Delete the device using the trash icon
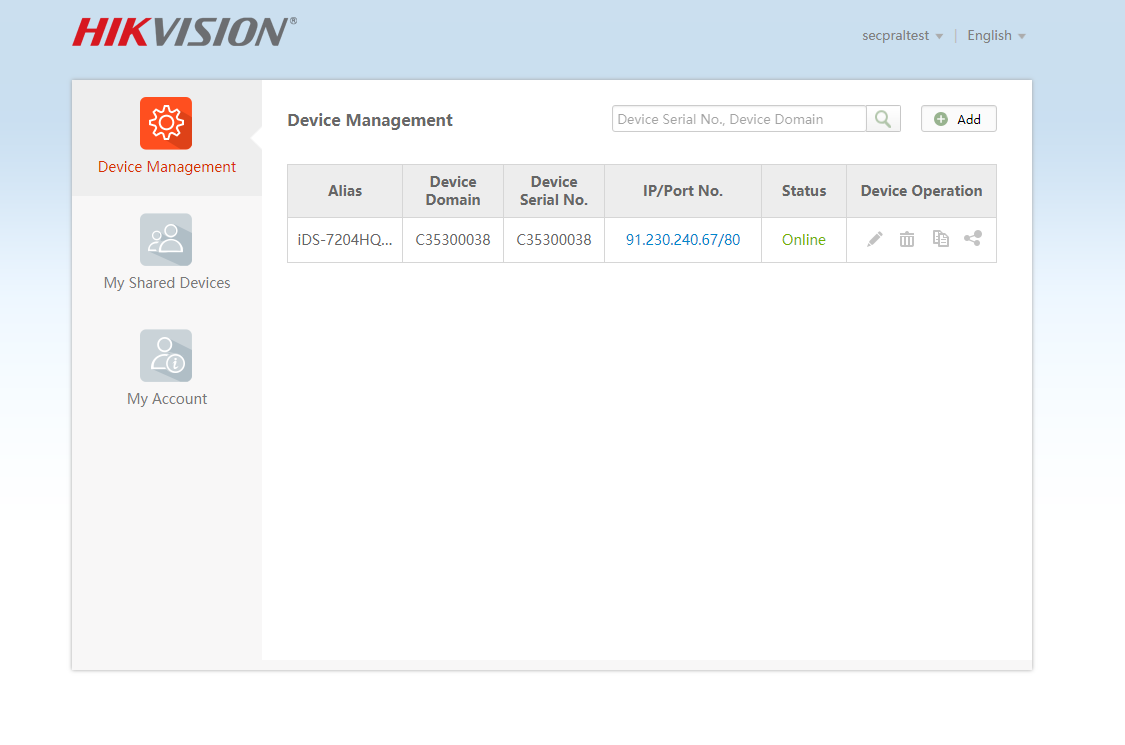This screenshot has height=745, width=1125. click(907, 239)
